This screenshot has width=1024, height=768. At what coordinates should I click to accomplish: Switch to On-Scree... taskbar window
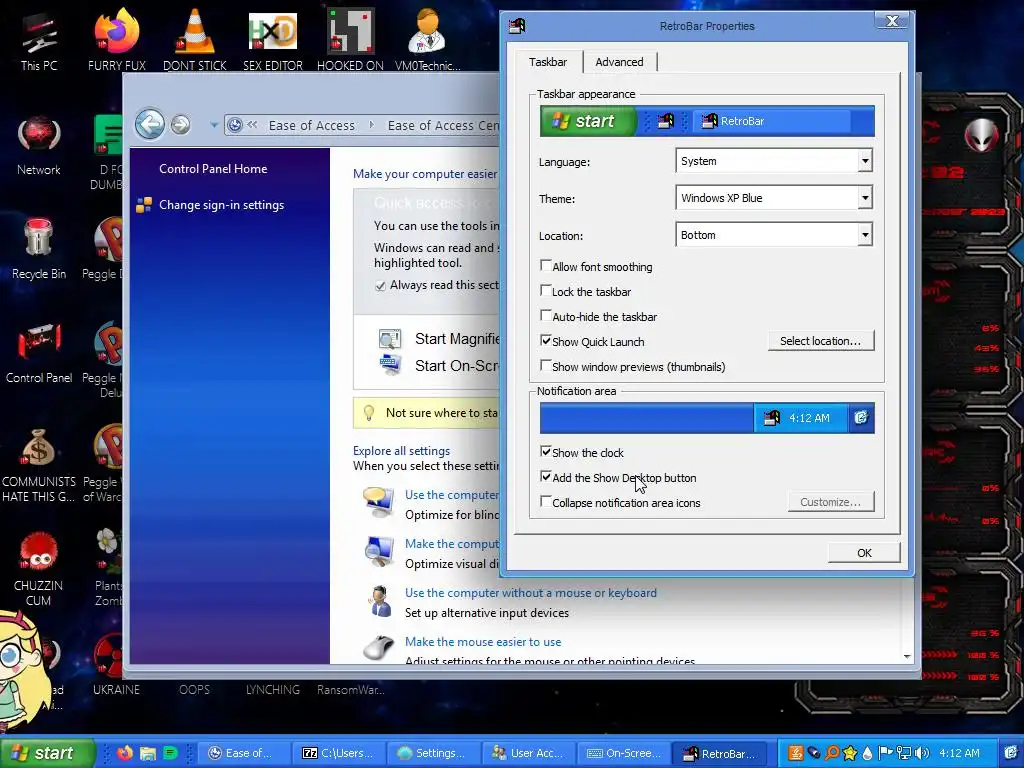(x=624, y=753)
